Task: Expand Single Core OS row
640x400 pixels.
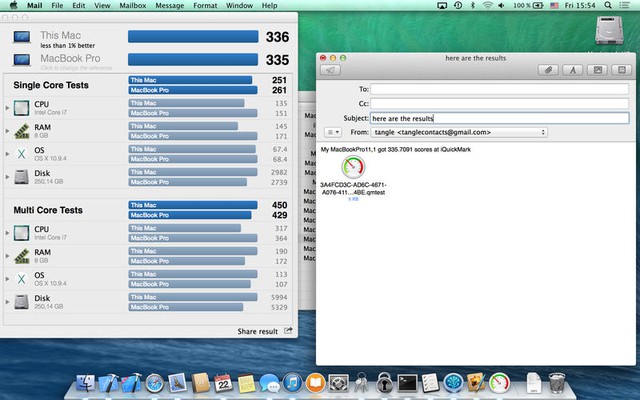Action: pos(7,154)
